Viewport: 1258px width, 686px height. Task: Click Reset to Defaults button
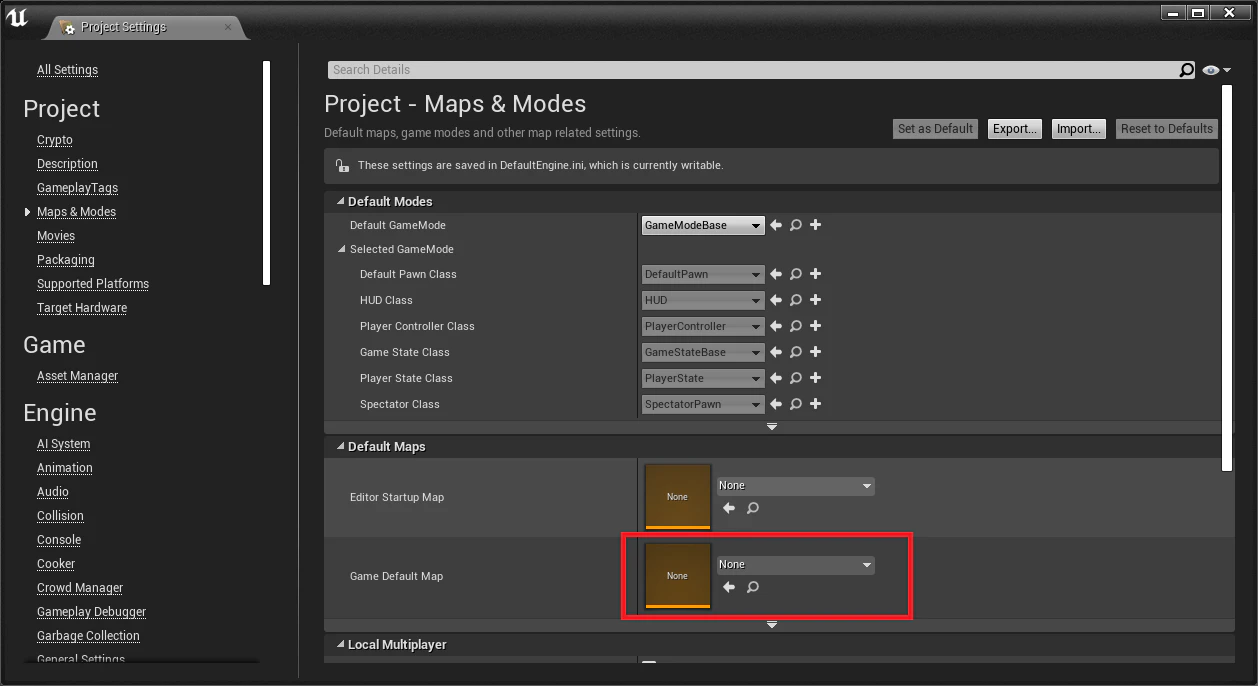pos(1167,129)
